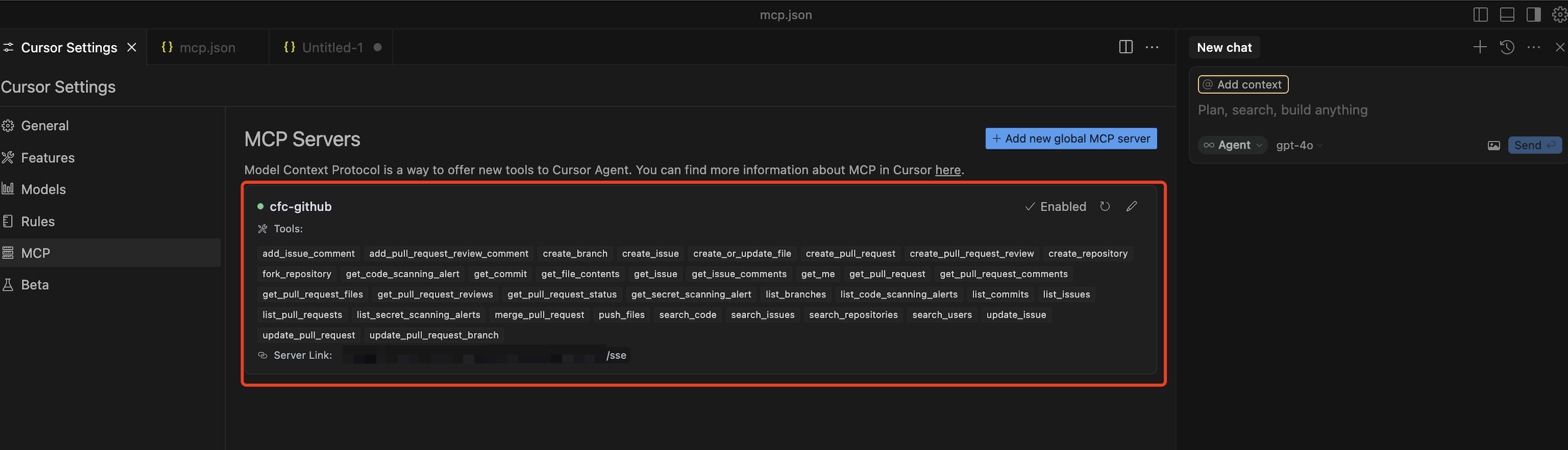Edit the cfc-github server with pencil icon
Image resolution: width=1568 pixels, height=450 pixels.
pyautogui.click(x=1131, y=207)
